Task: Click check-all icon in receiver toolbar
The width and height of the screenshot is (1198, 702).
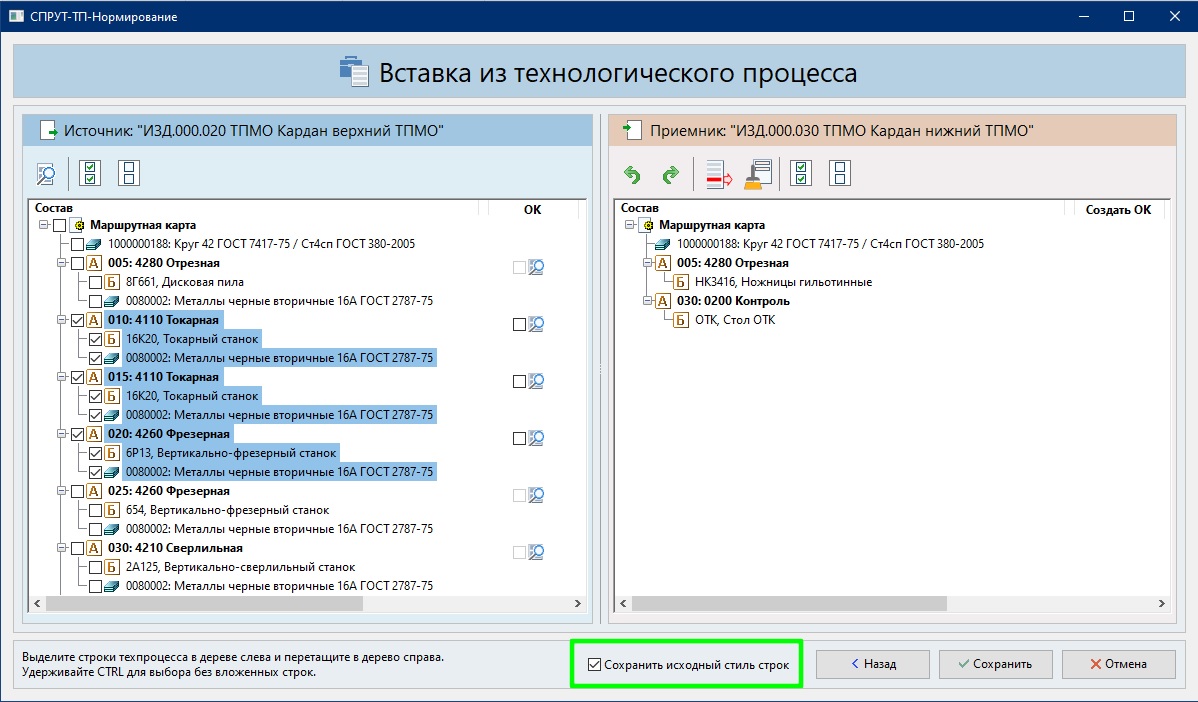Action: pos(801,175)
